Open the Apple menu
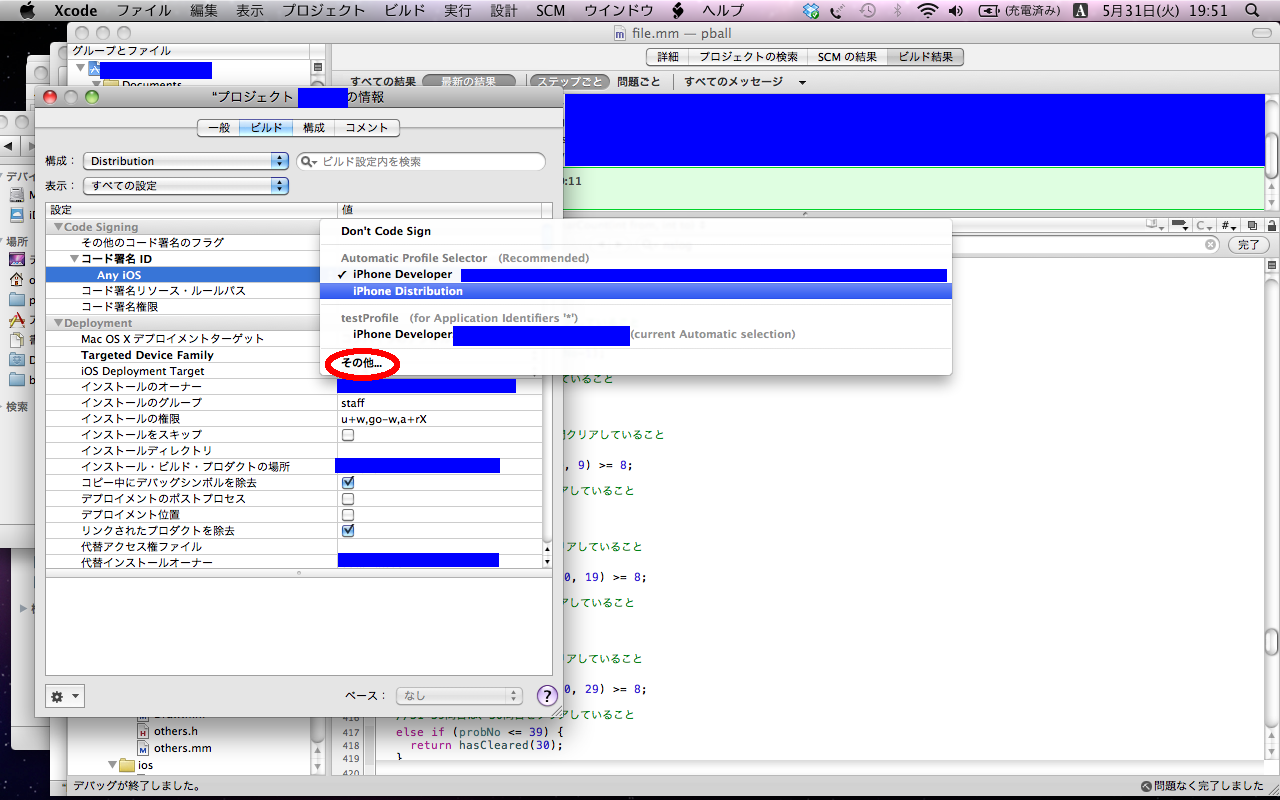Image resolution: width=1280 pixels, height=800 pixels. [x=27, y=11]
